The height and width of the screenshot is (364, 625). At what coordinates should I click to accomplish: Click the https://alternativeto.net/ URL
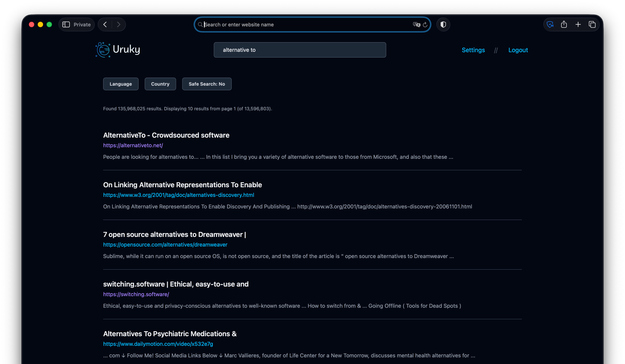[133, 146]
